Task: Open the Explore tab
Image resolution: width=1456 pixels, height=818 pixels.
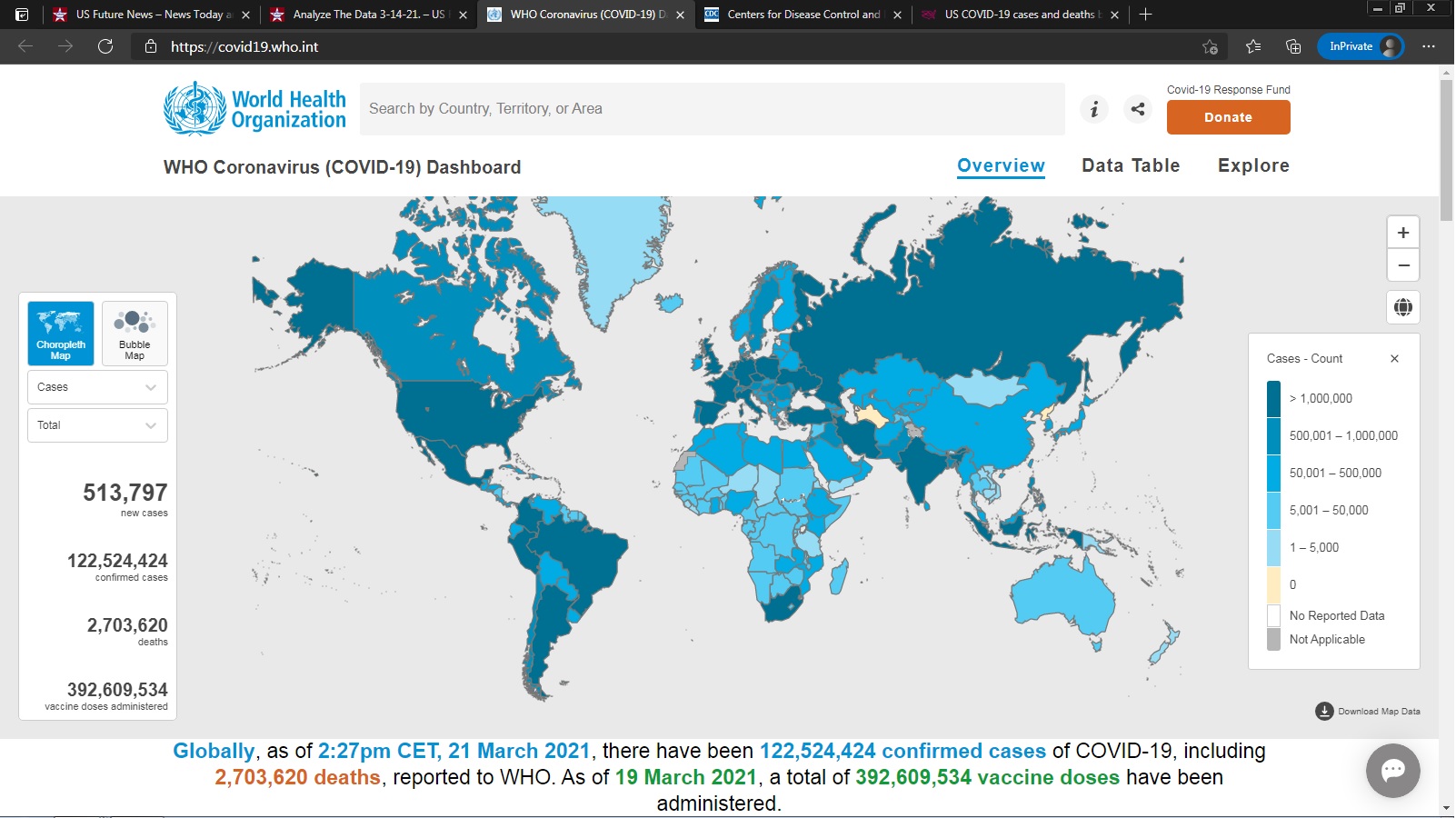Action: [x=1253, y=165]
